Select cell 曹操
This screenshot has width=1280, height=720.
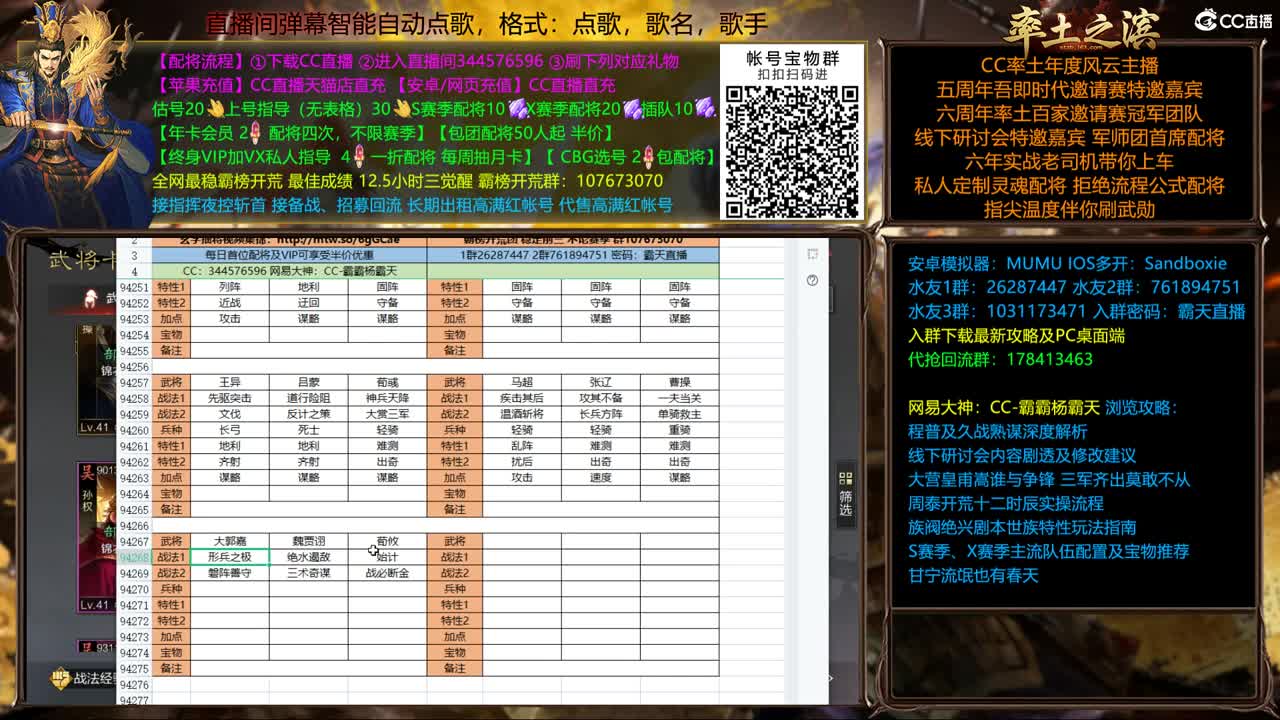pos(680,382)
